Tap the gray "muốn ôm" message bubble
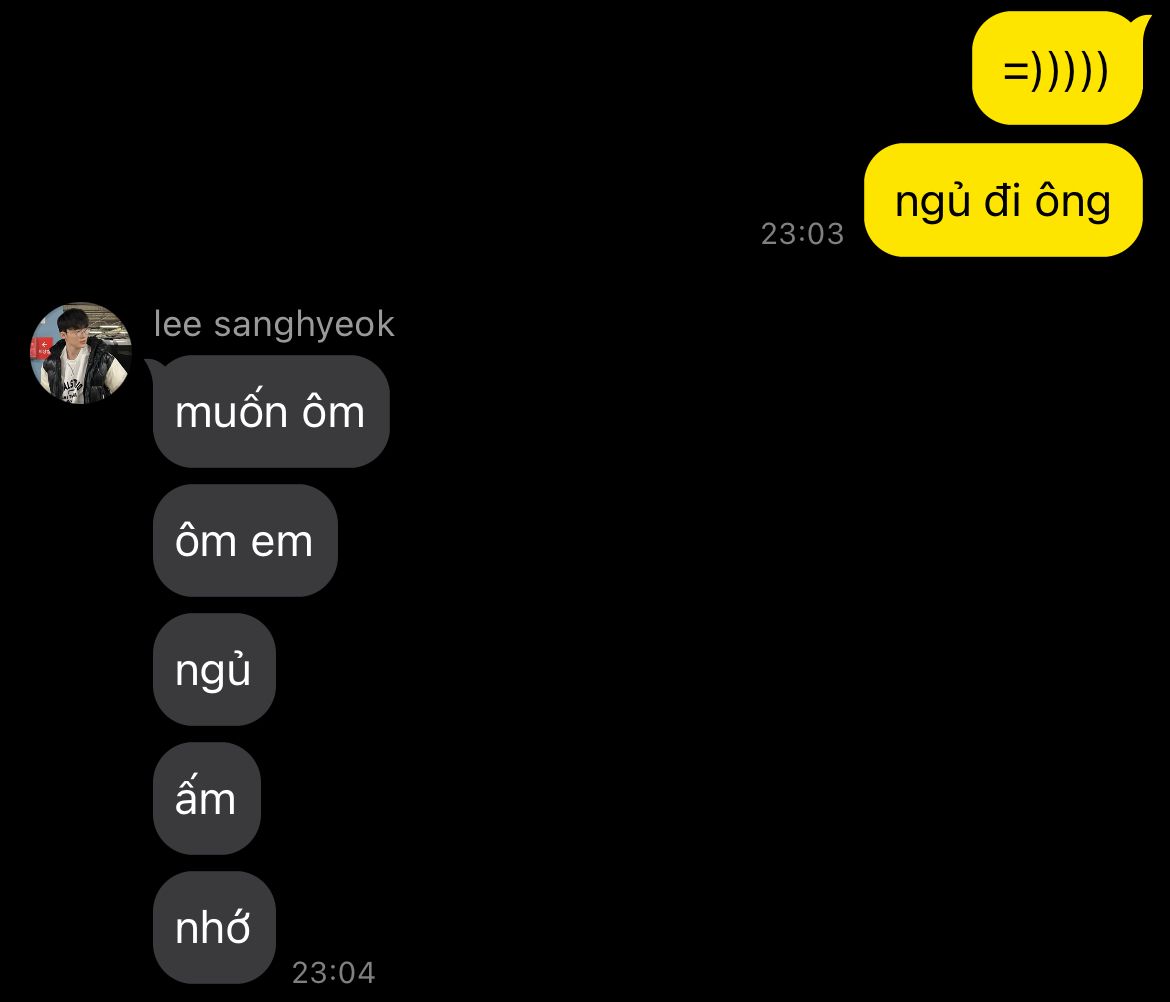 271,411
